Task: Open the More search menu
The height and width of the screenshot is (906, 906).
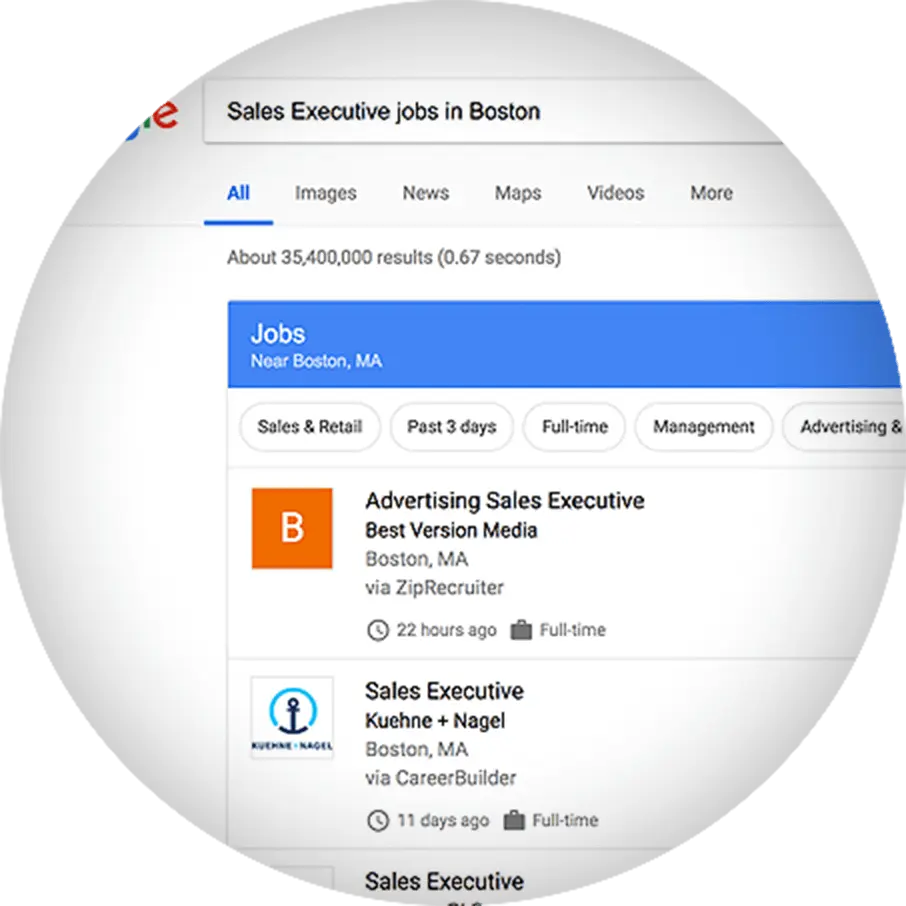Action: point(711,193)
